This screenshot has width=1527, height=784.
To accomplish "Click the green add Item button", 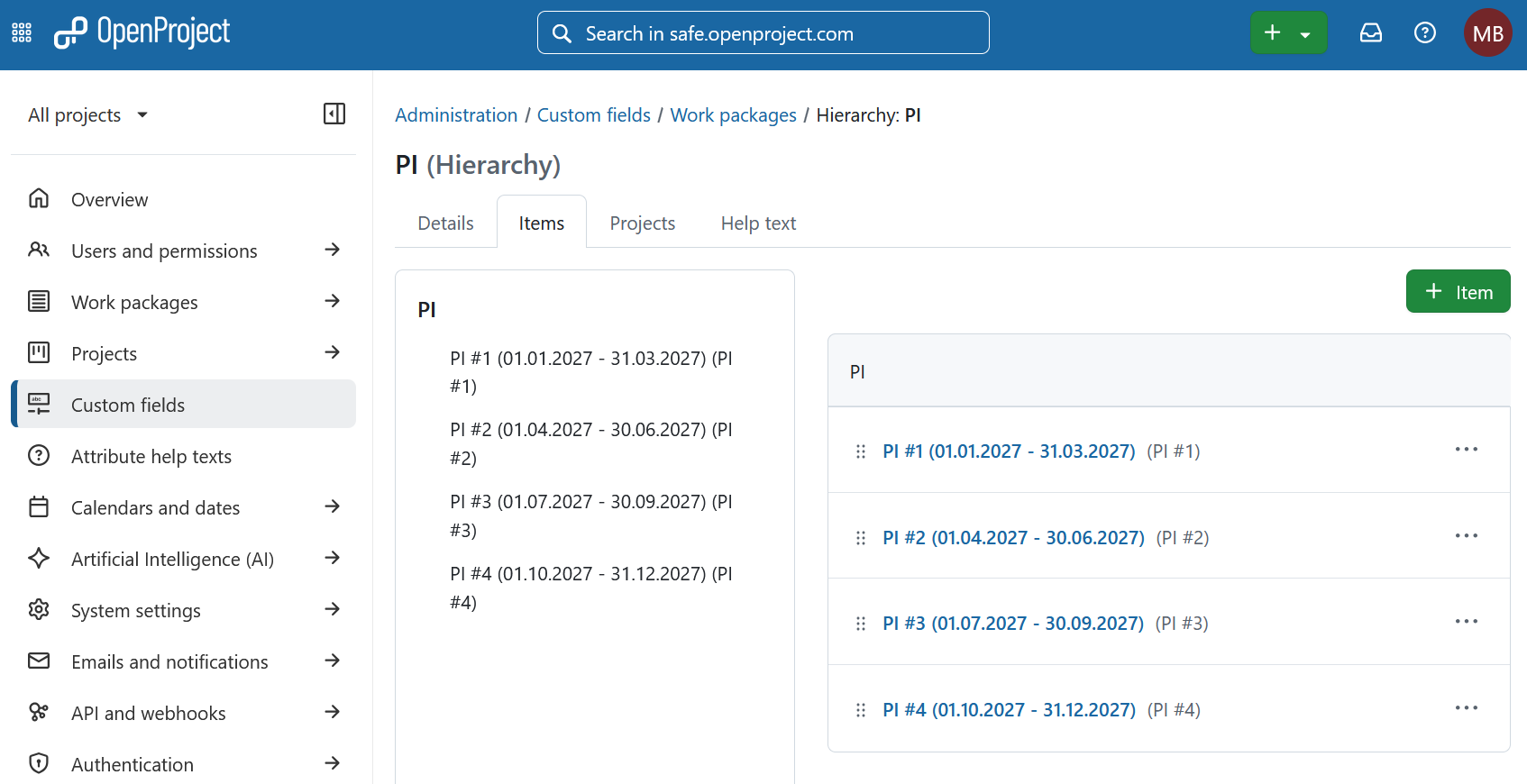I will point(1458,292).
